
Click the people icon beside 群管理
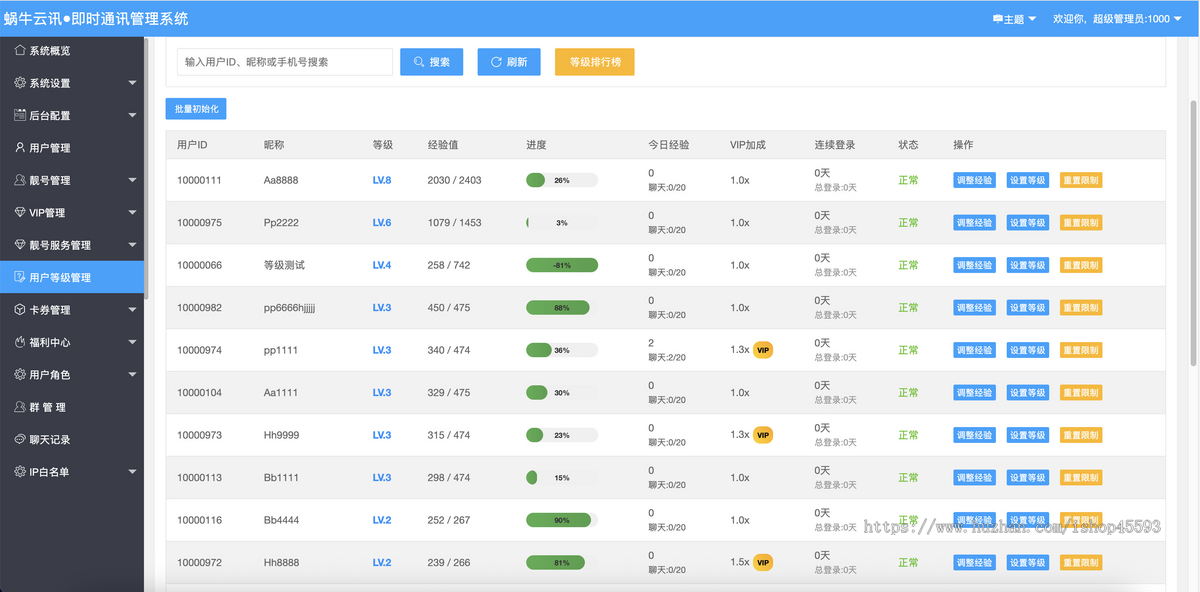coord(20,407)
